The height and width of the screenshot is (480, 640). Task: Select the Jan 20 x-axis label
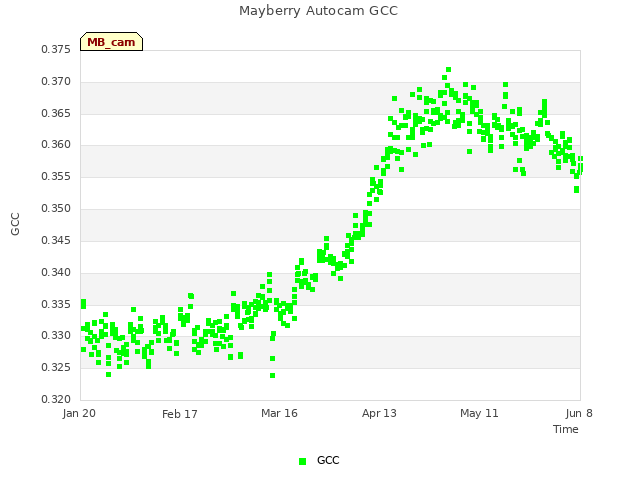click(x=79, y=413)
